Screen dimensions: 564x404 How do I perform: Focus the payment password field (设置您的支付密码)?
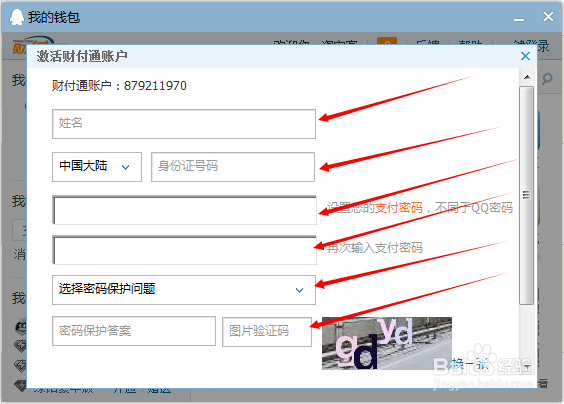click(185, 210)
